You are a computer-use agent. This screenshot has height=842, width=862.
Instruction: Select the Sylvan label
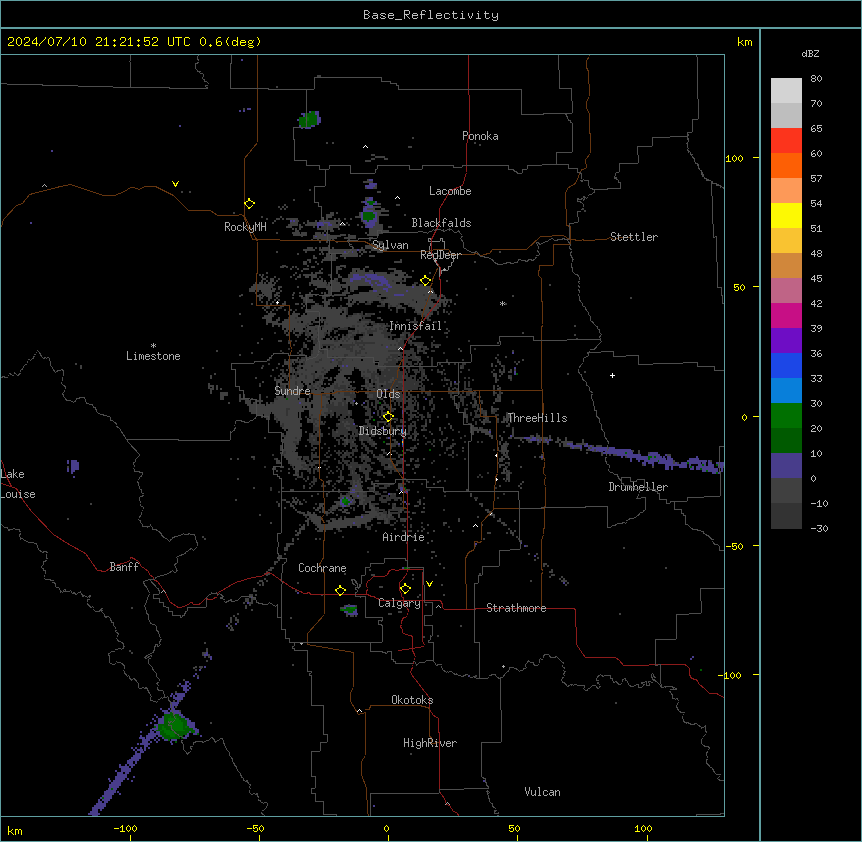tap(390, 245)
